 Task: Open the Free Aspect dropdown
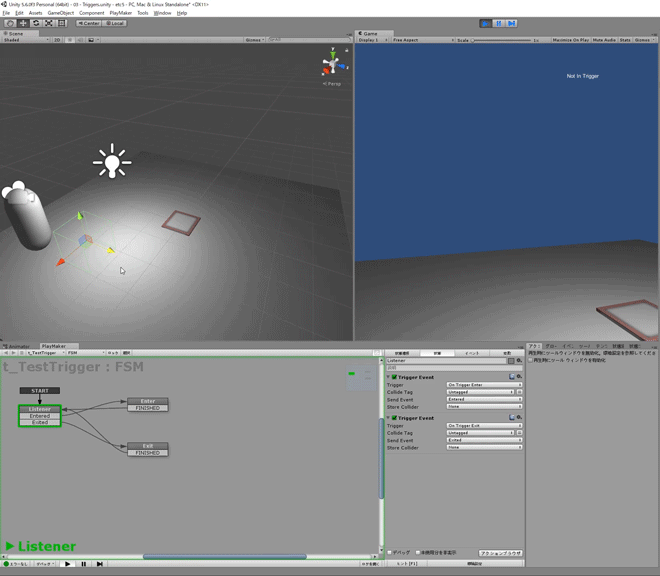423,40
